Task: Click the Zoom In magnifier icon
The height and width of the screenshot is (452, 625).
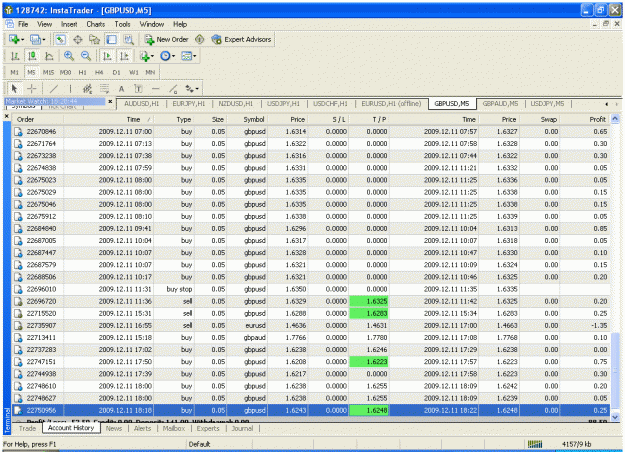Action: (x=69, y=56)
